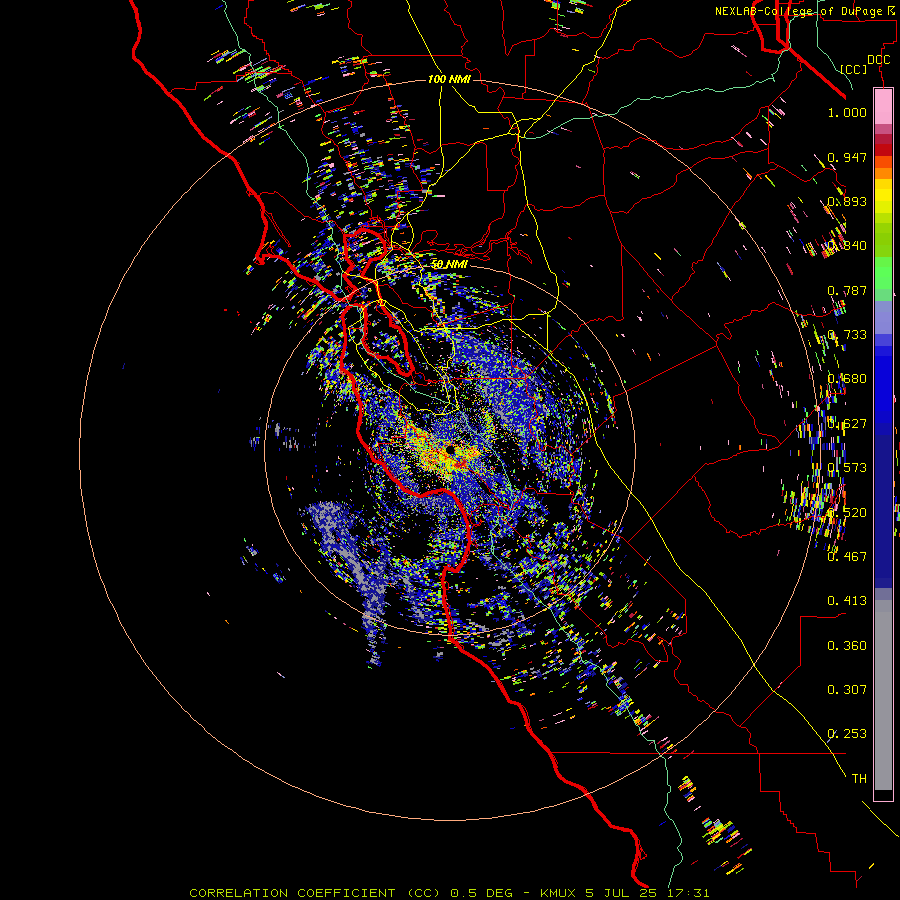Select the "[CC]" legend unit label
This screenshot has width=900, height=900.
[854, 69]
